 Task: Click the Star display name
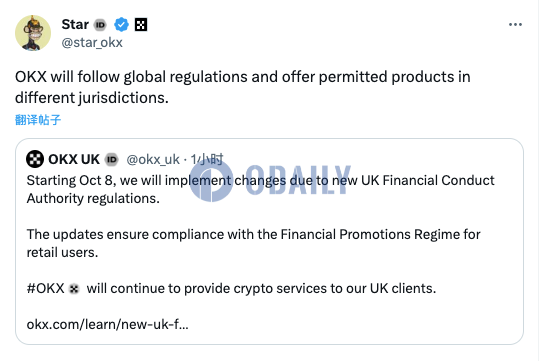75,24
